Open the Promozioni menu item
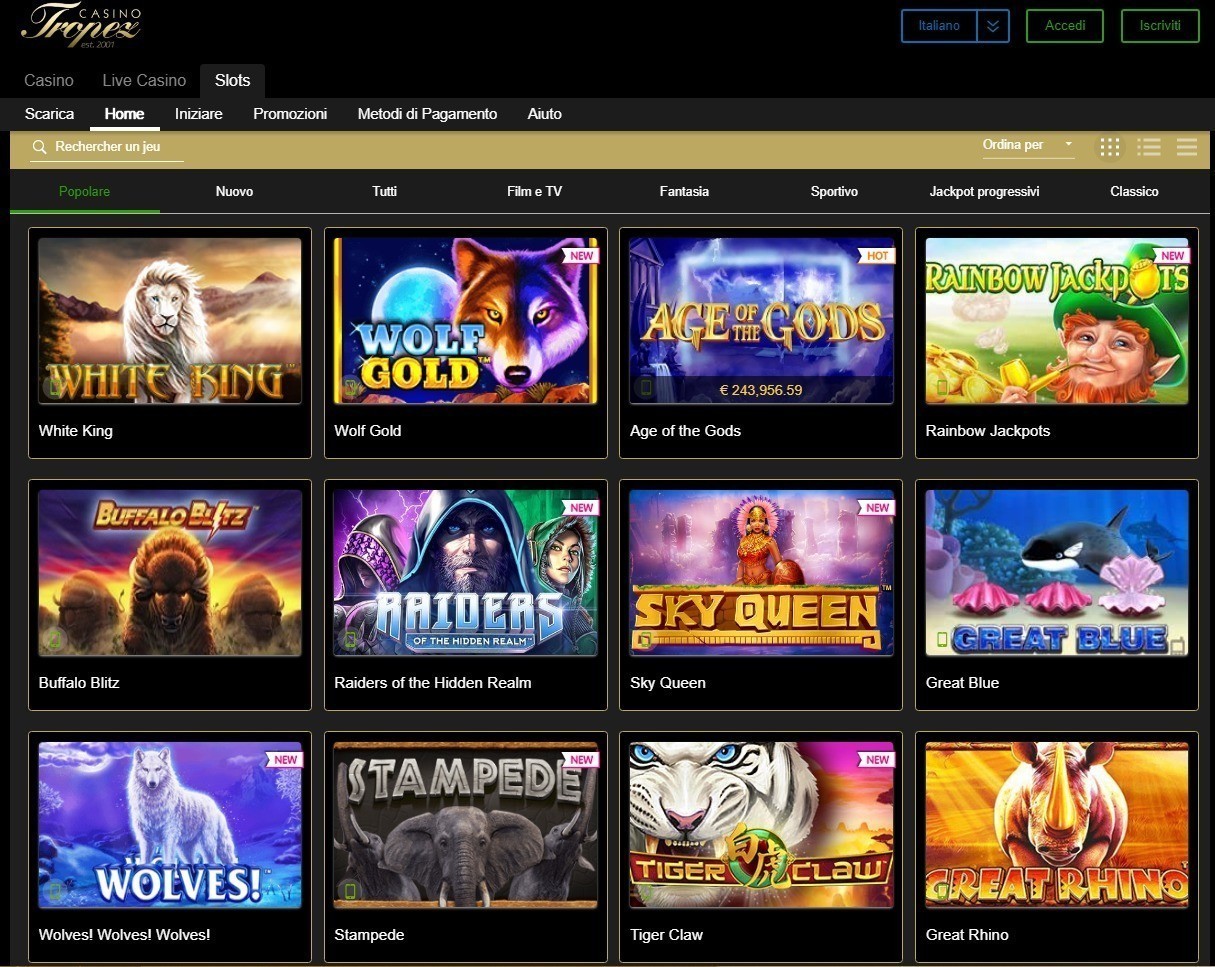Viewport: 1215px width, 967px height. pos(290,114)
